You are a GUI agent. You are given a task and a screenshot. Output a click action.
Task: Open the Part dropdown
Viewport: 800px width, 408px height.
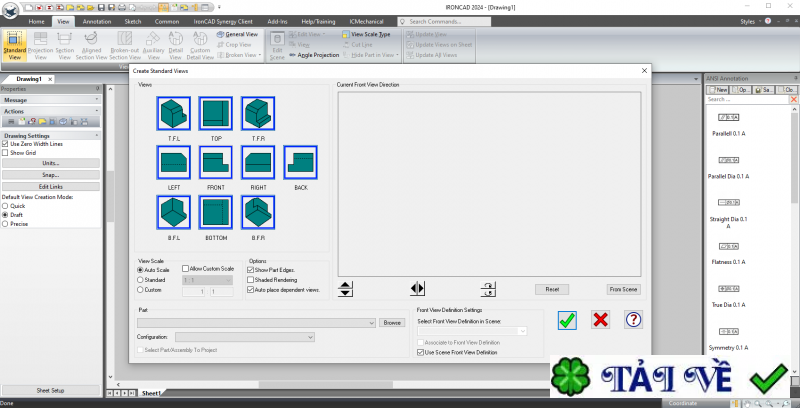(x=257, y=323)
